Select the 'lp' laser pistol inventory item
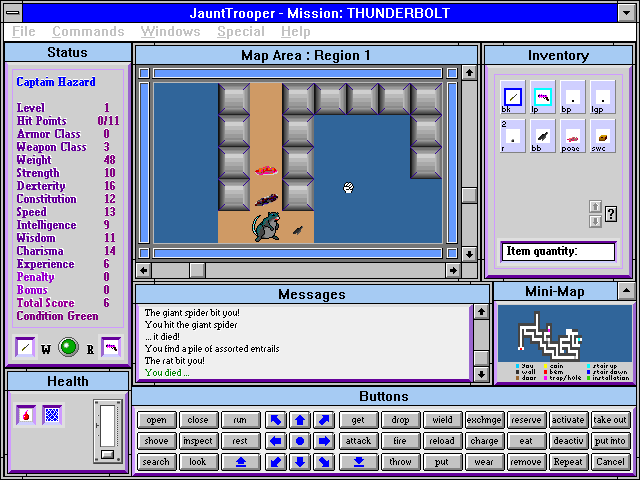This screenshot has width=640, height=480. [543, 97]
